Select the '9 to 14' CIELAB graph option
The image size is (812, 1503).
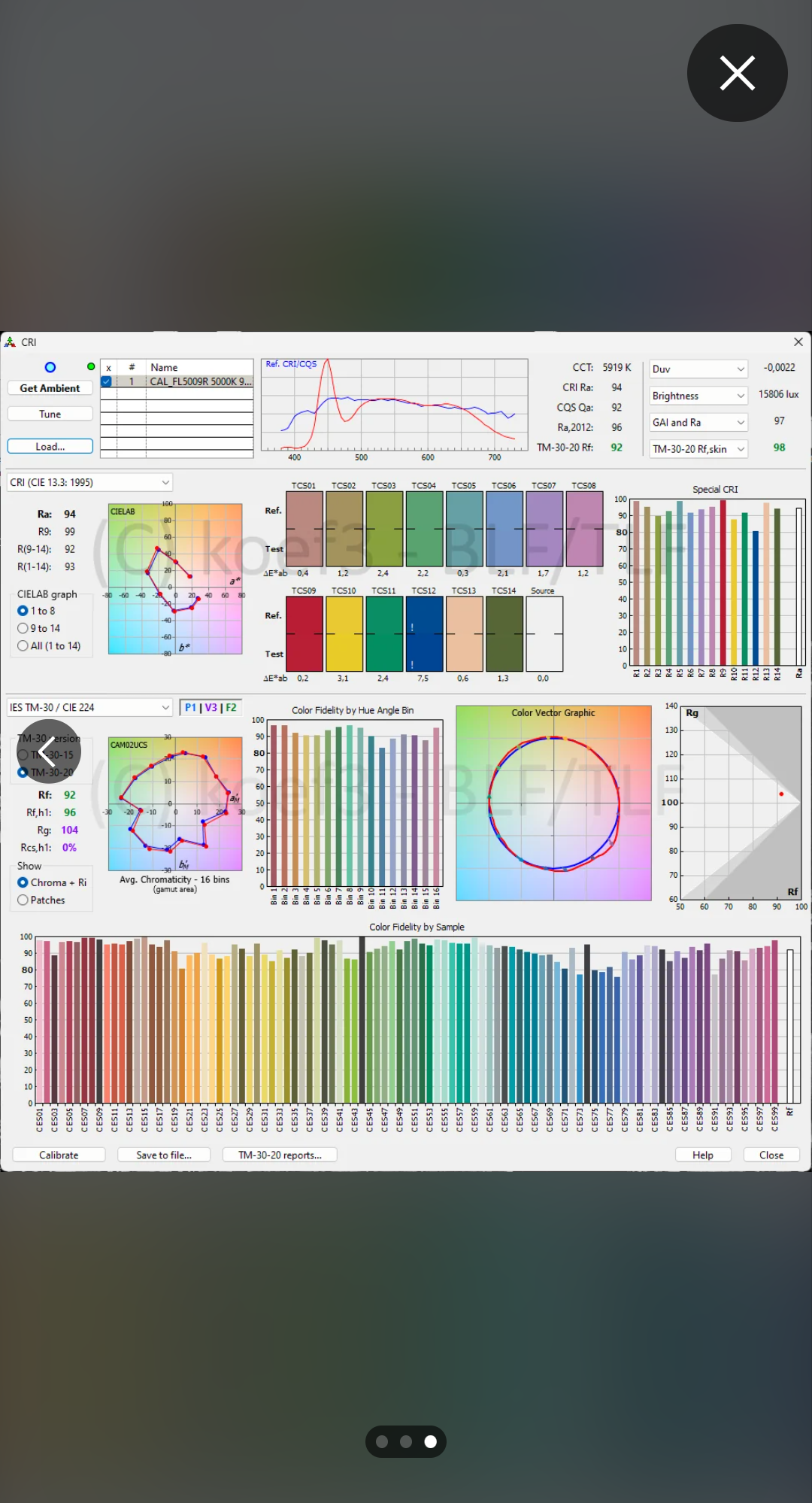pyautogui.click(x=23, y=628)
